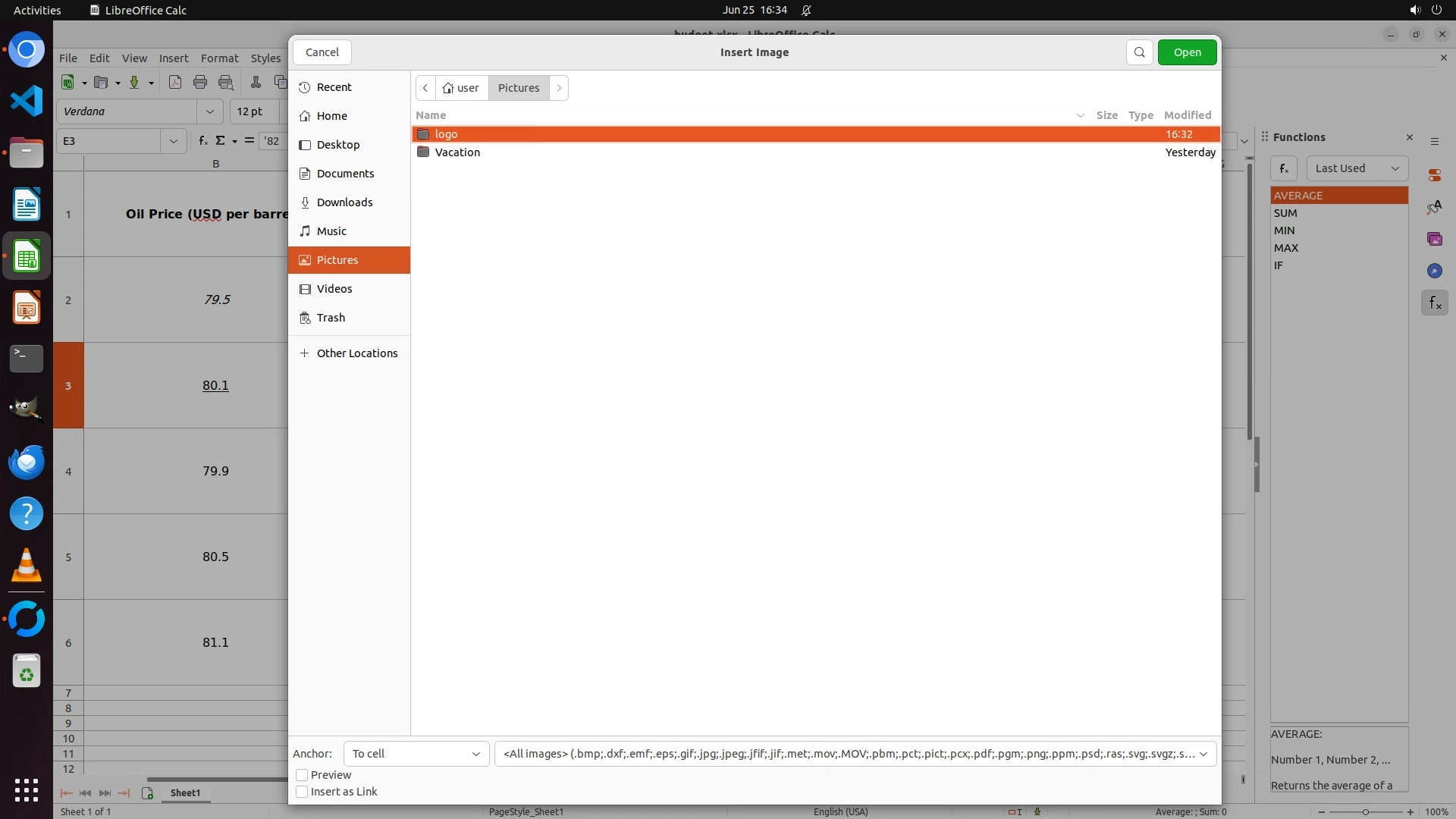
Task: Select the Vacation folder in file list
Action: click(x=457, y=152)
